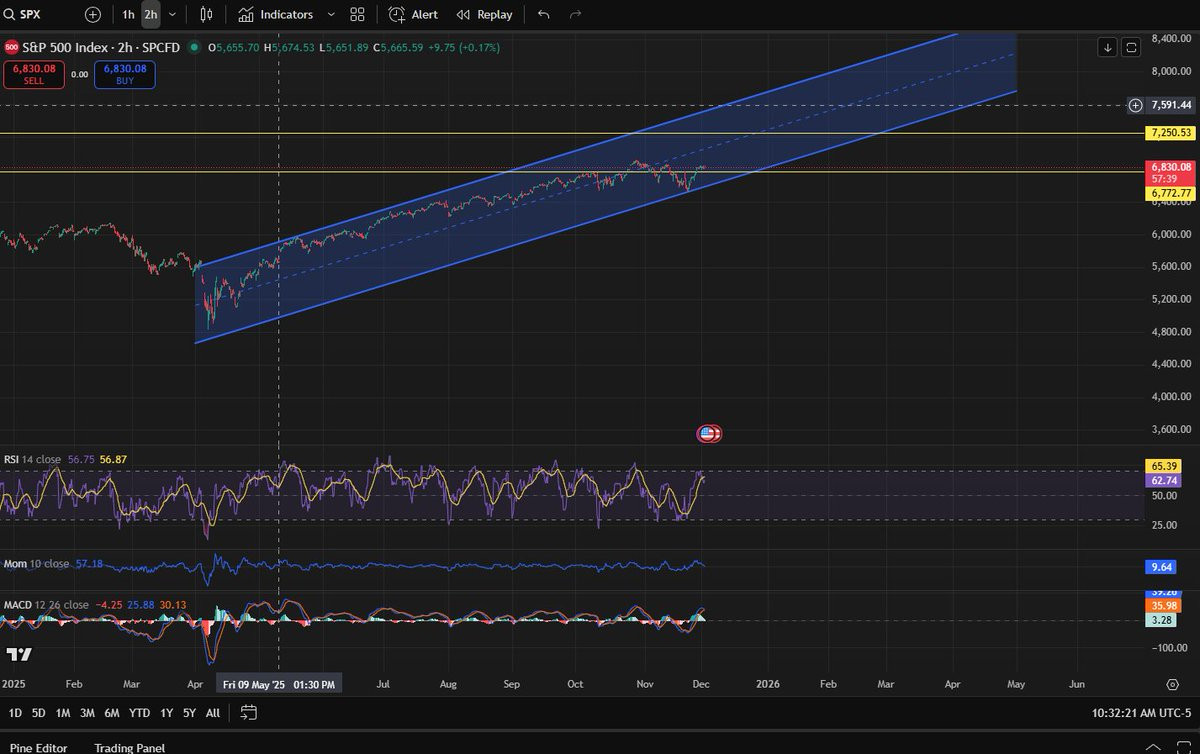Start bar Replay mode
The width and height of the screenshot is (1200, 754).
[x=484, y=15]
